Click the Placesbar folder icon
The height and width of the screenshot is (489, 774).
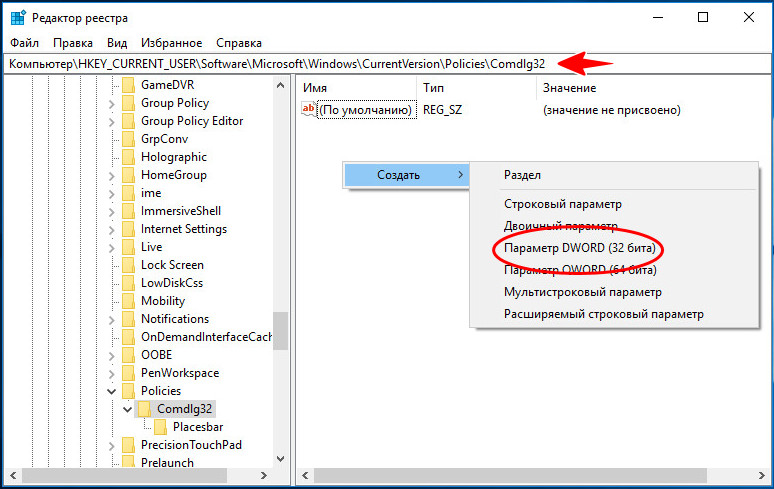160,427
